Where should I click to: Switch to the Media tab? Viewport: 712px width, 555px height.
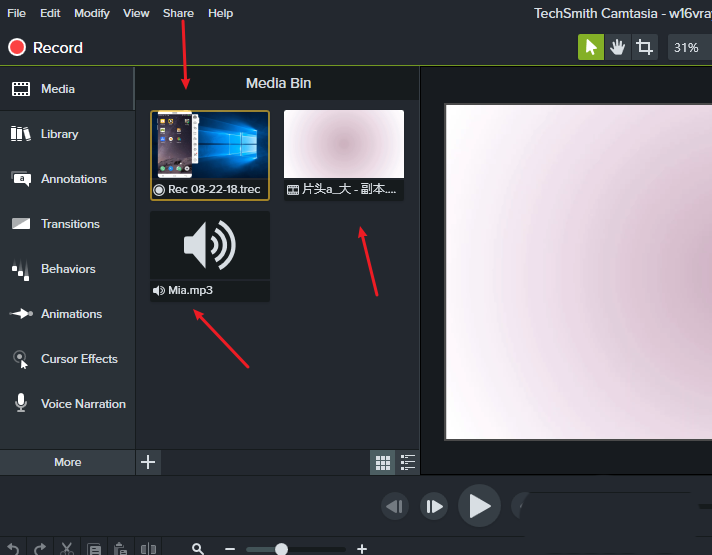coord(67,89)
